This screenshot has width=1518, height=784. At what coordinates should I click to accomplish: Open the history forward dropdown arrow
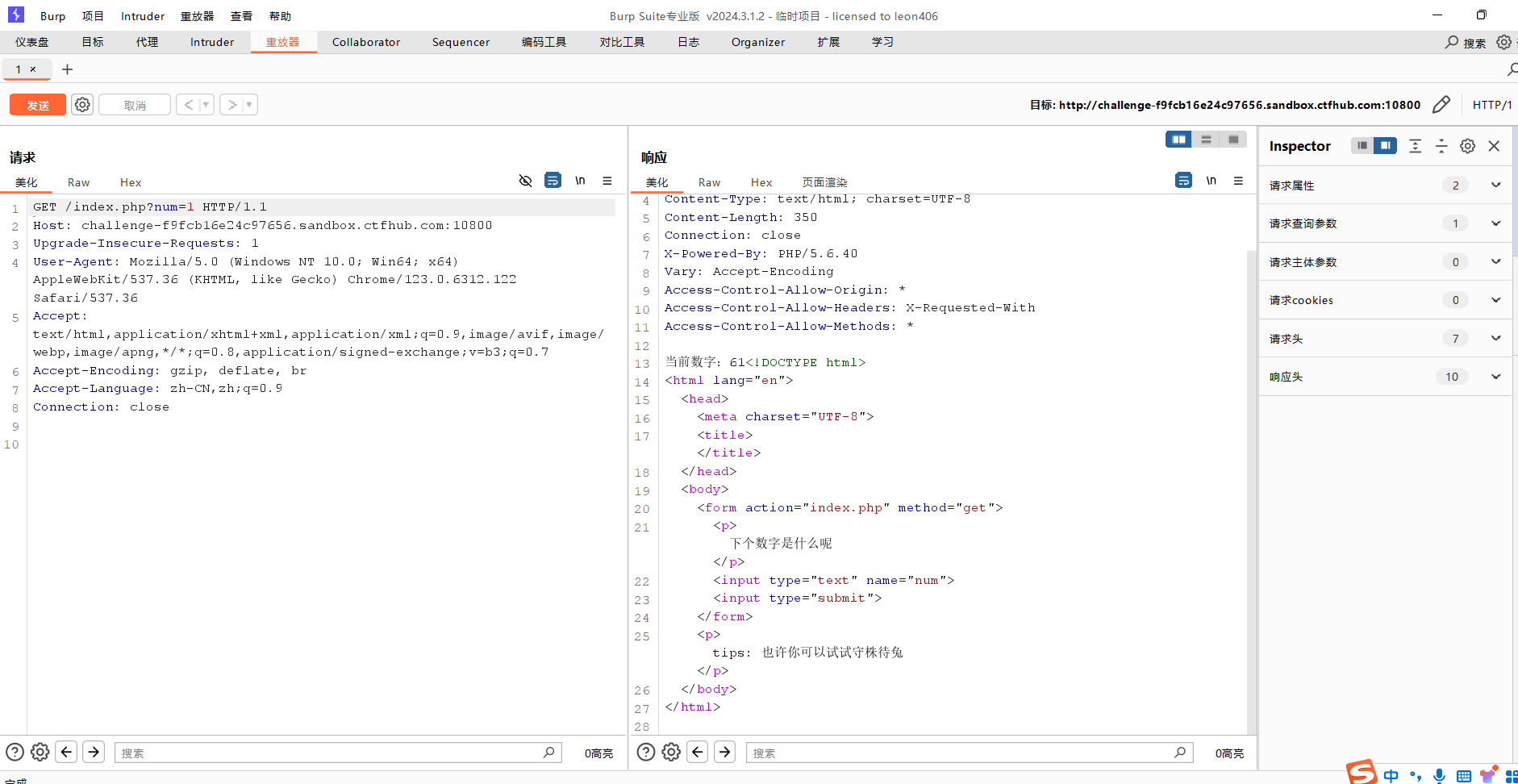click(x=249, y=105)
